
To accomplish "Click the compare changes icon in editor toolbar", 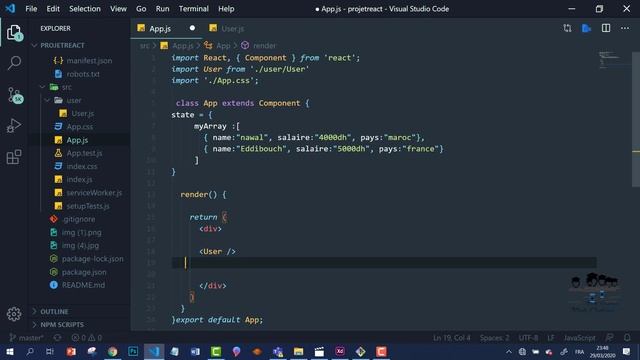I will (x=567, y=28).
